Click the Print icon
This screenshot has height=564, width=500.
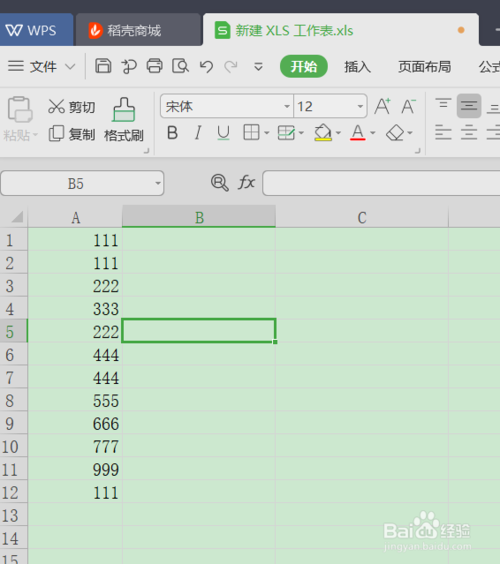(154, 66)
